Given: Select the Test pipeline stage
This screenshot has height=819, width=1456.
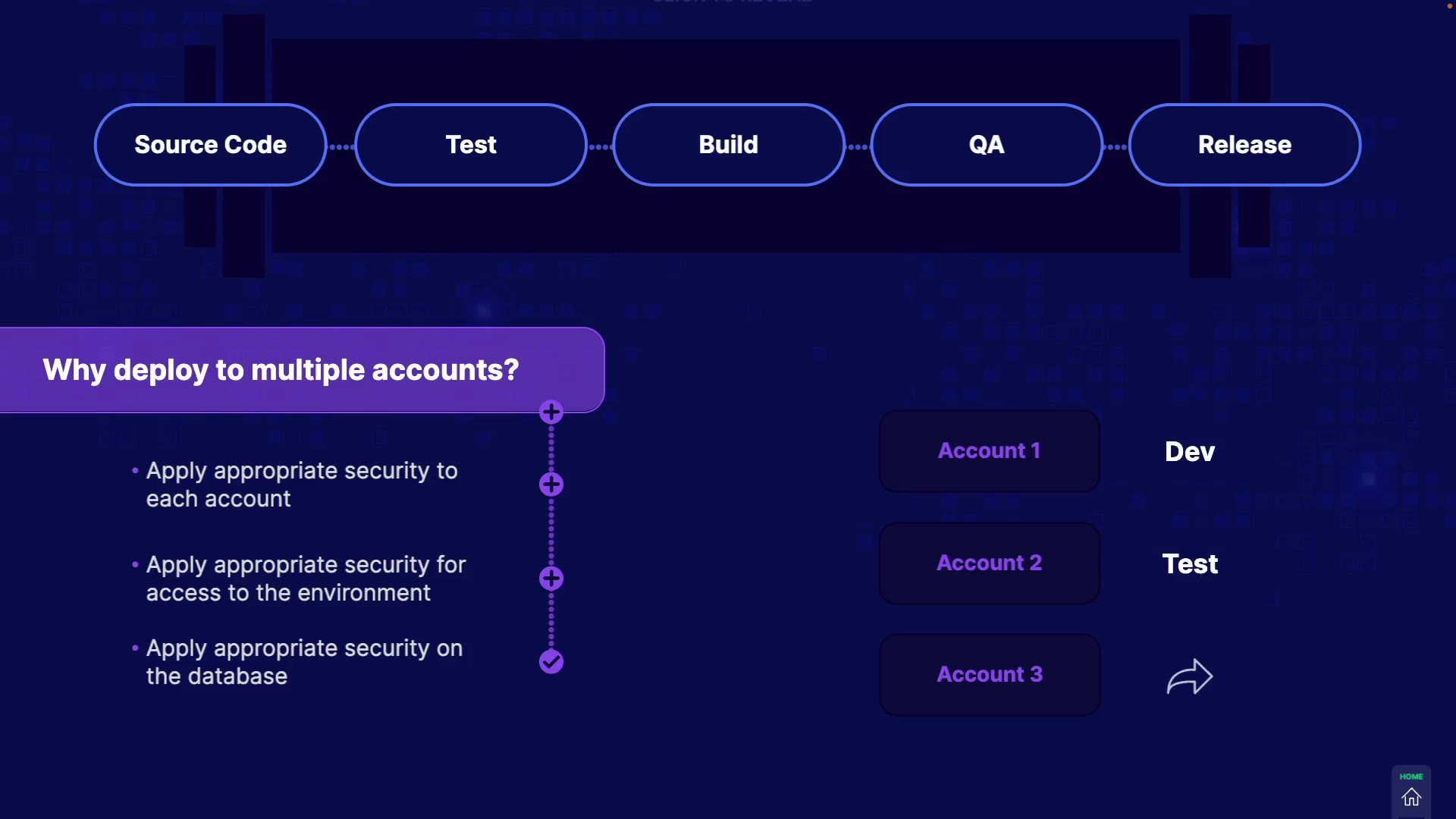Looking at the screenshot, I should point(471,145).
